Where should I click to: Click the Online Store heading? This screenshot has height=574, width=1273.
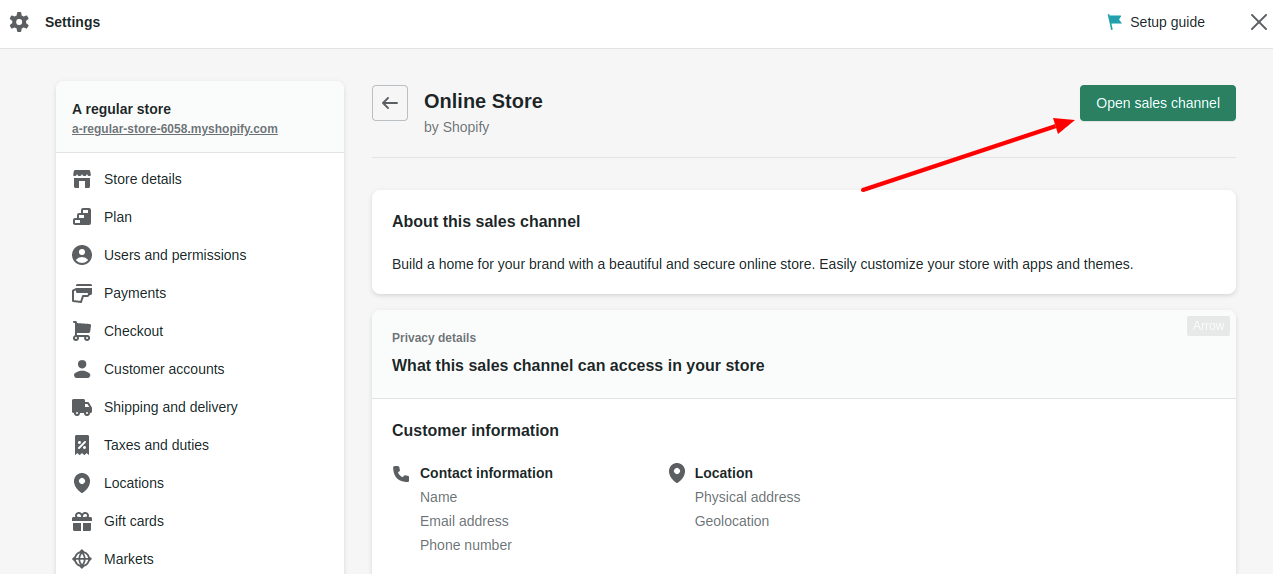[x=483, y=101]
